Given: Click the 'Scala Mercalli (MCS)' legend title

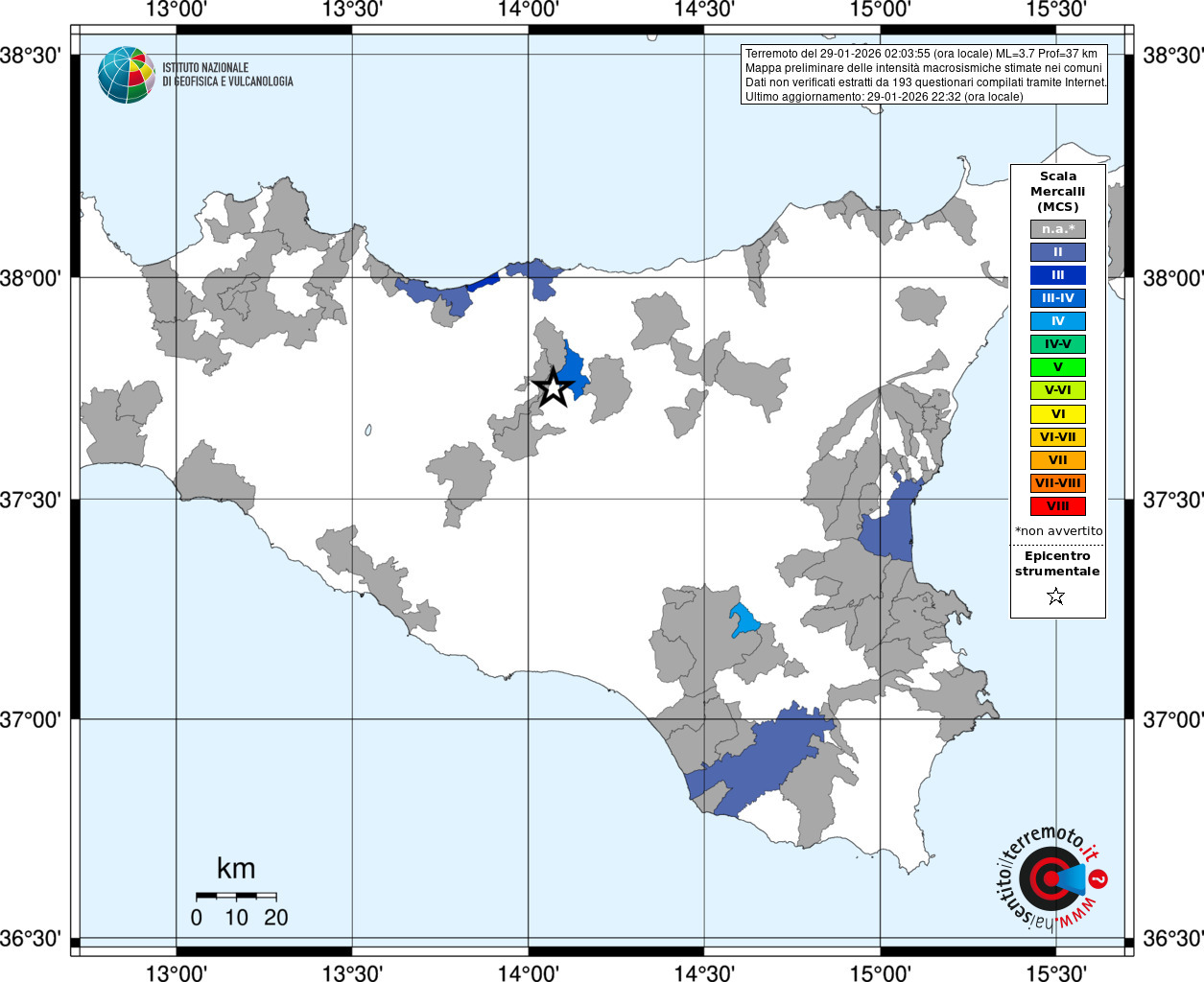Looking at the screenshot, I should click(x=1058, y=192).
